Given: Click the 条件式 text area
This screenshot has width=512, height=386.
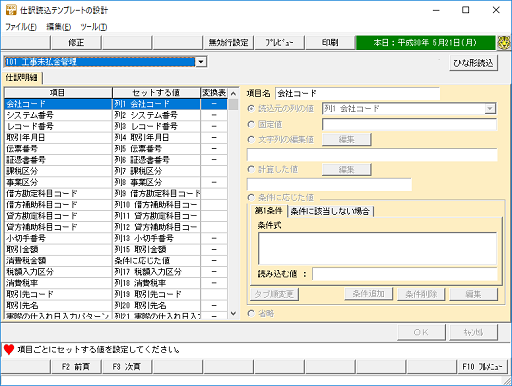Looking at the screenshot, I should [x=377, y=249].
